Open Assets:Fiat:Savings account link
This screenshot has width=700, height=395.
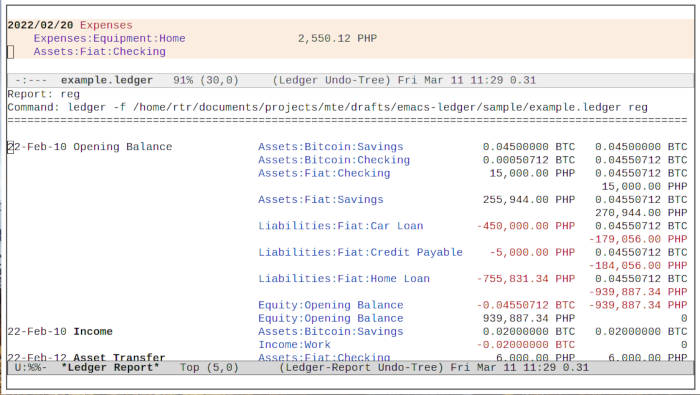[x=321, y=200]
